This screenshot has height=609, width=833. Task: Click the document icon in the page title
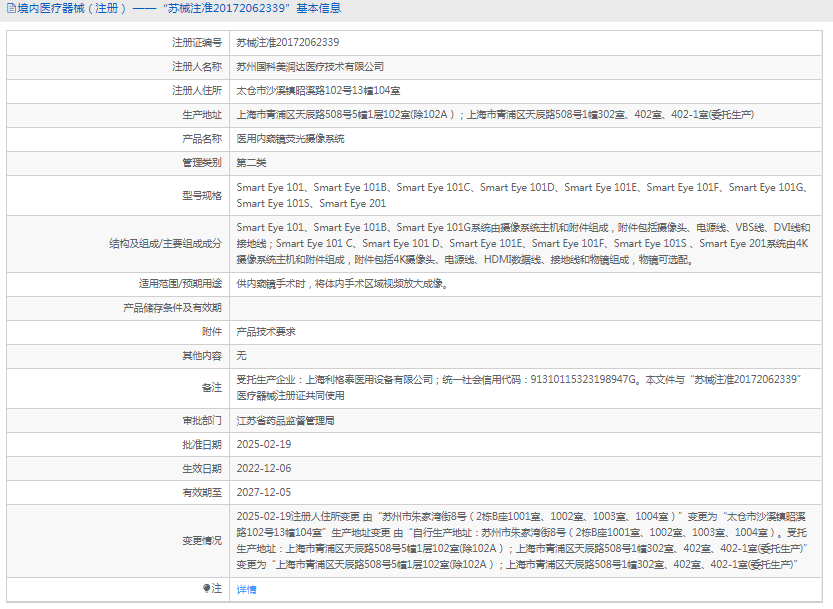tap(11, 9)
